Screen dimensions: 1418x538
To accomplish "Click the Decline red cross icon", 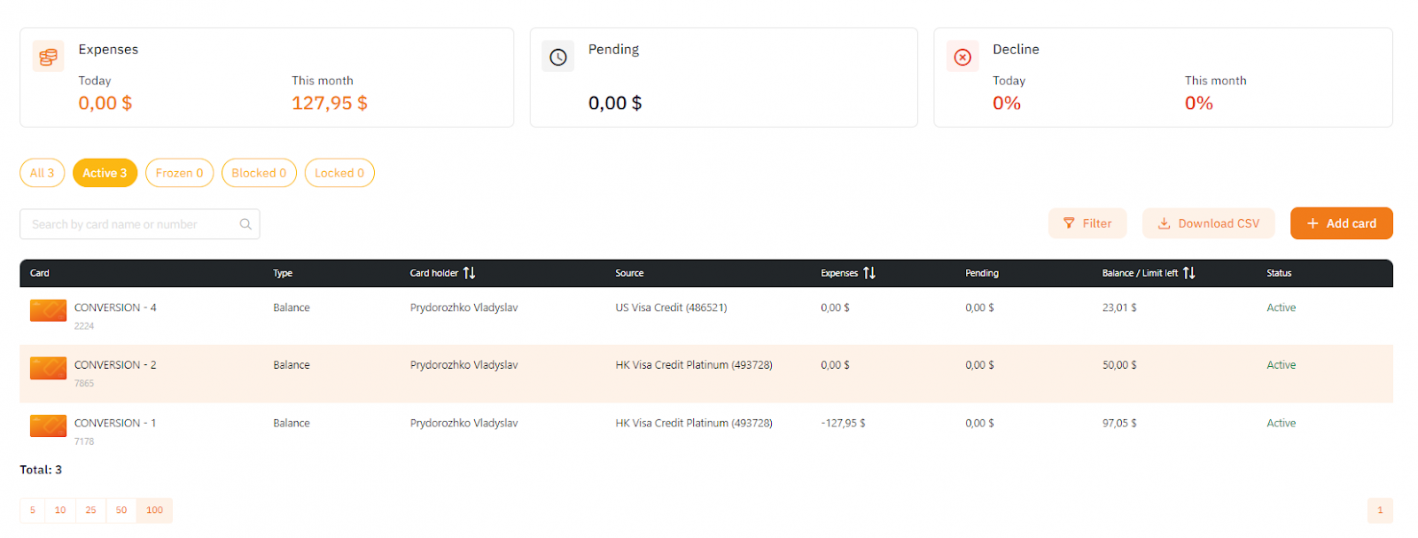I will (962, 56).
